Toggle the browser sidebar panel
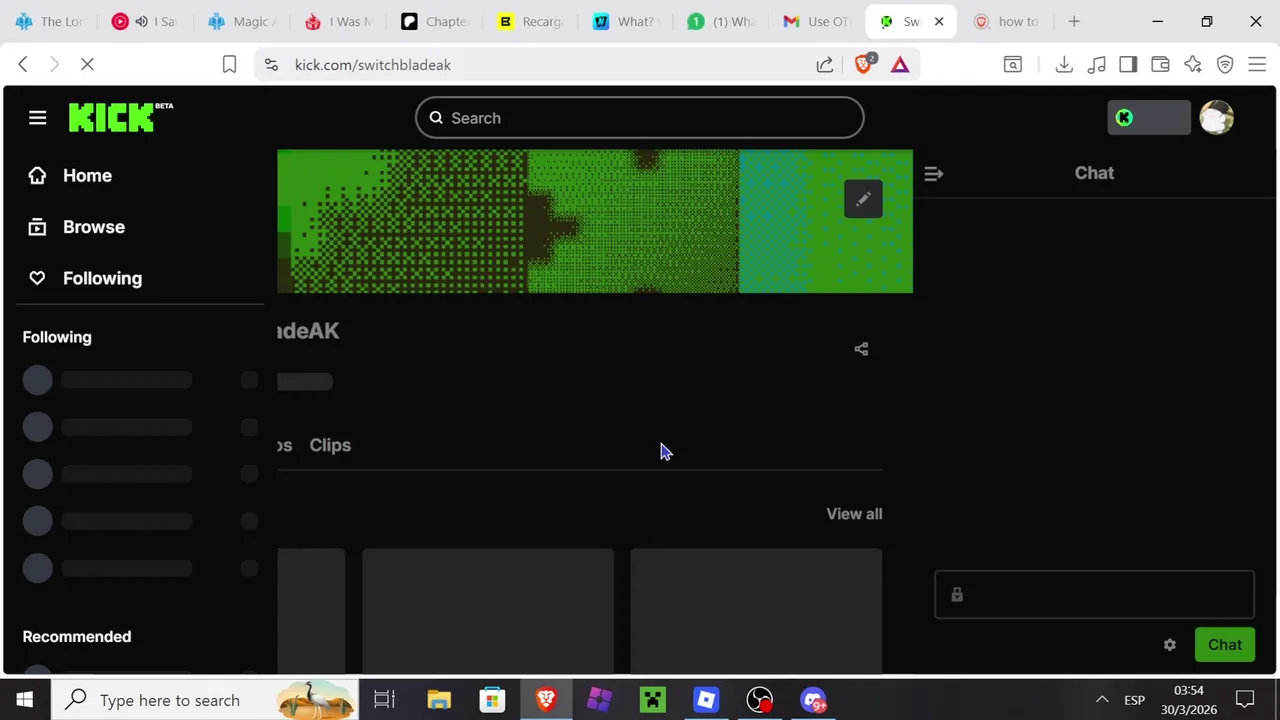 tap(1128, 65)
